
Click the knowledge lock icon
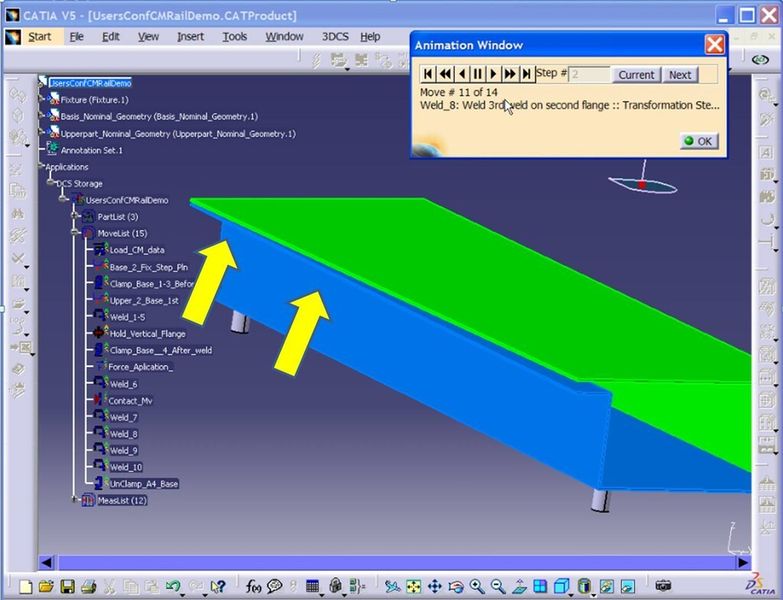[335, 586]
